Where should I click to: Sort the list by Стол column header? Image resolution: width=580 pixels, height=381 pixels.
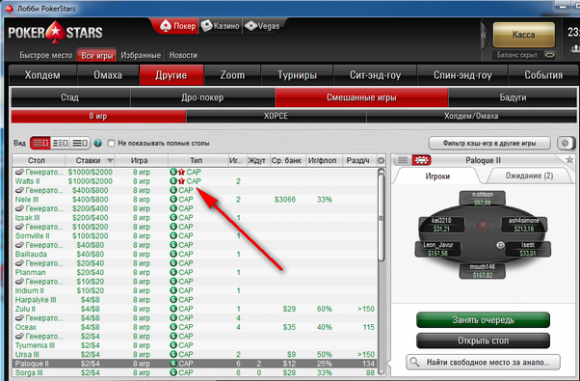coord(37,161)
